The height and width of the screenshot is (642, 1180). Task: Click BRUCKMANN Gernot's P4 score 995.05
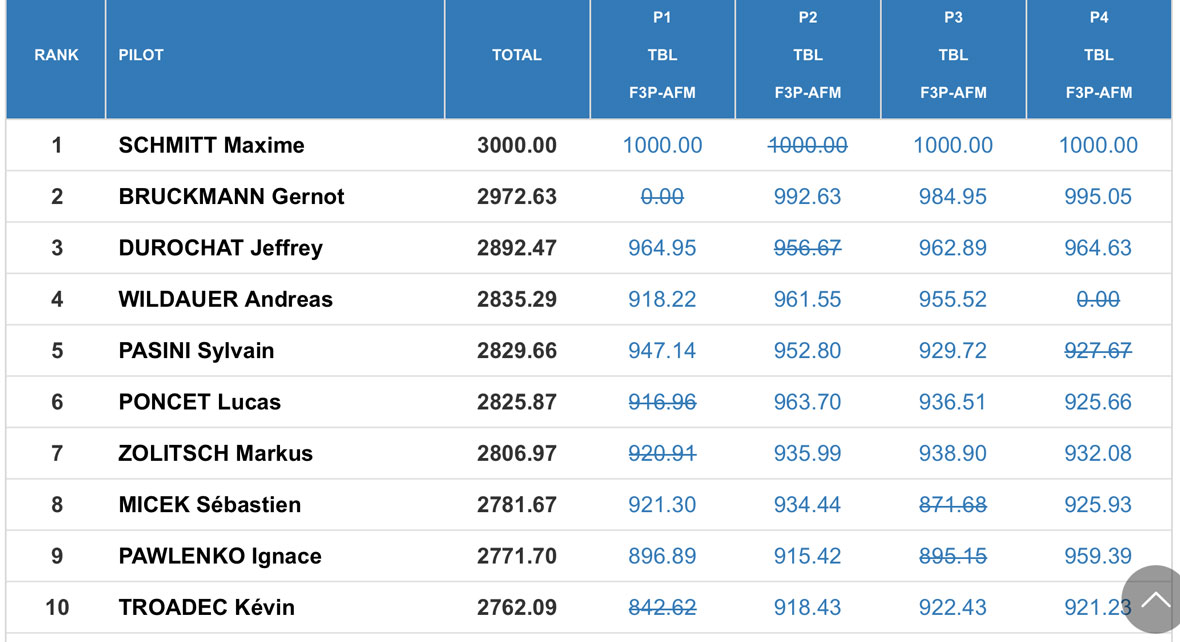[x=1098, y=196]
